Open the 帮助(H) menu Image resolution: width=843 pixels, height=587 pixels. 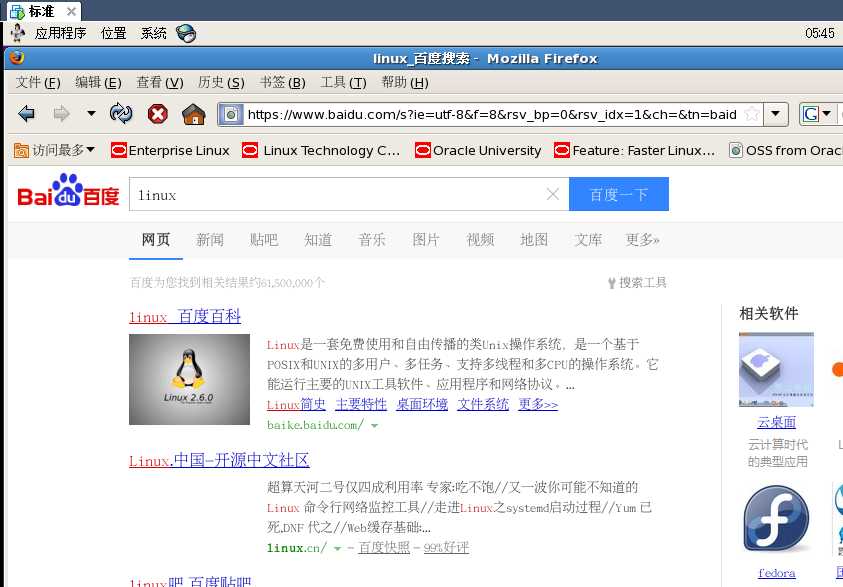(405, 82)
